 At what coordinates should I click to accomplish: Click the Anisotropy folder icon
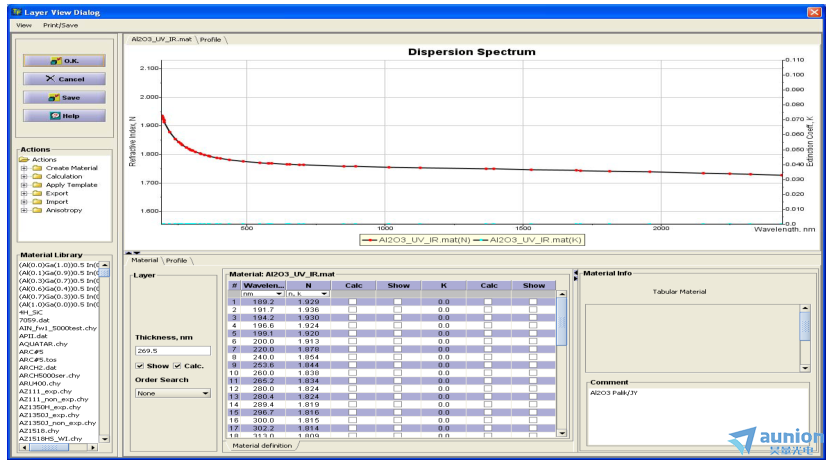(x=37, y=210)
